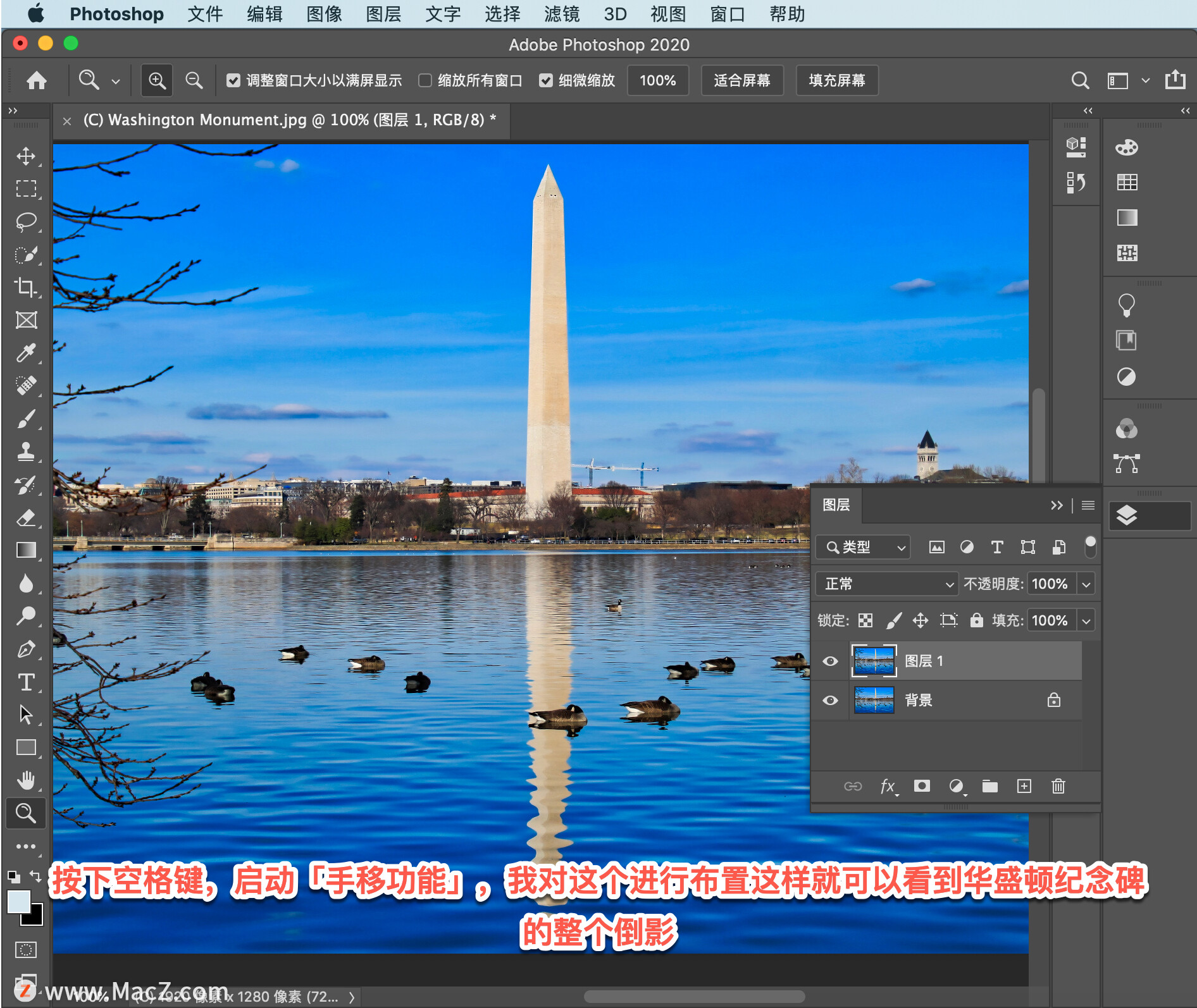Add a layer mask
The height and width of the screenshot is (1008, 1197).
tap(922, 786)
